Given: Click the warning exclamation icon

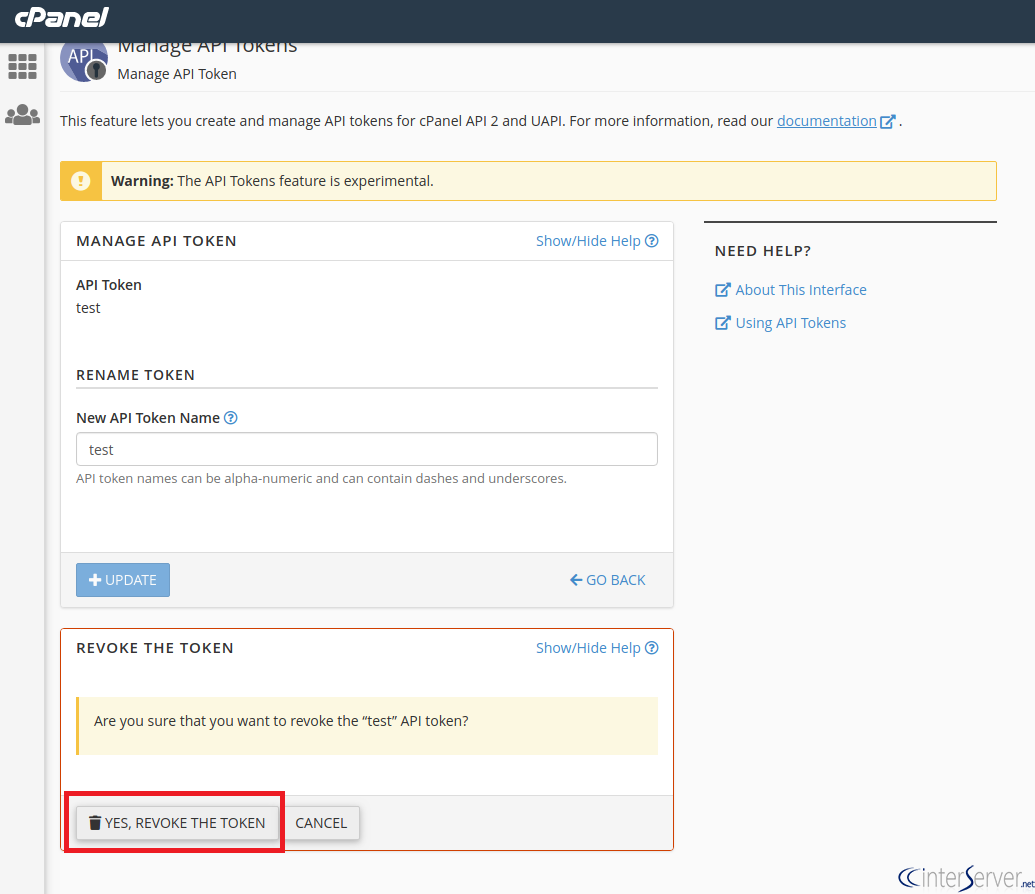Looking at the screenshot, I should (81, 181).
